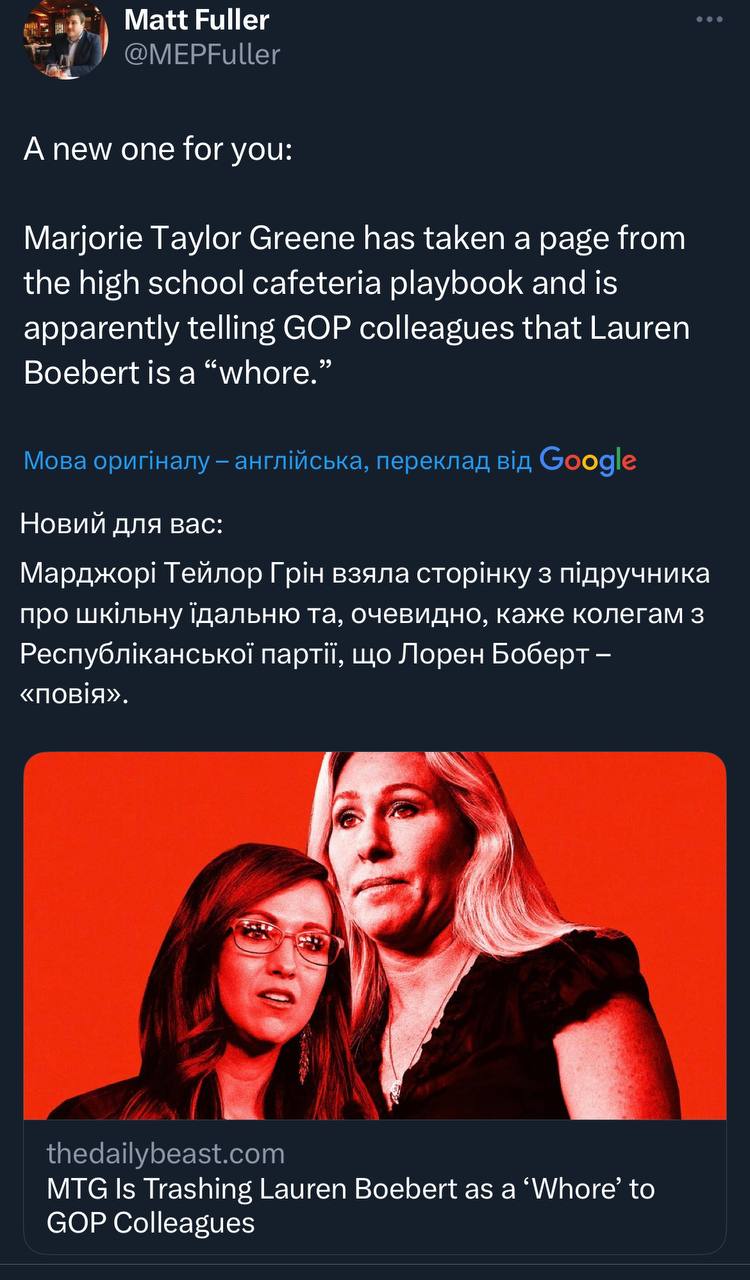
Task: Open the Matt Fuller display name
Action: pos(196,18)
